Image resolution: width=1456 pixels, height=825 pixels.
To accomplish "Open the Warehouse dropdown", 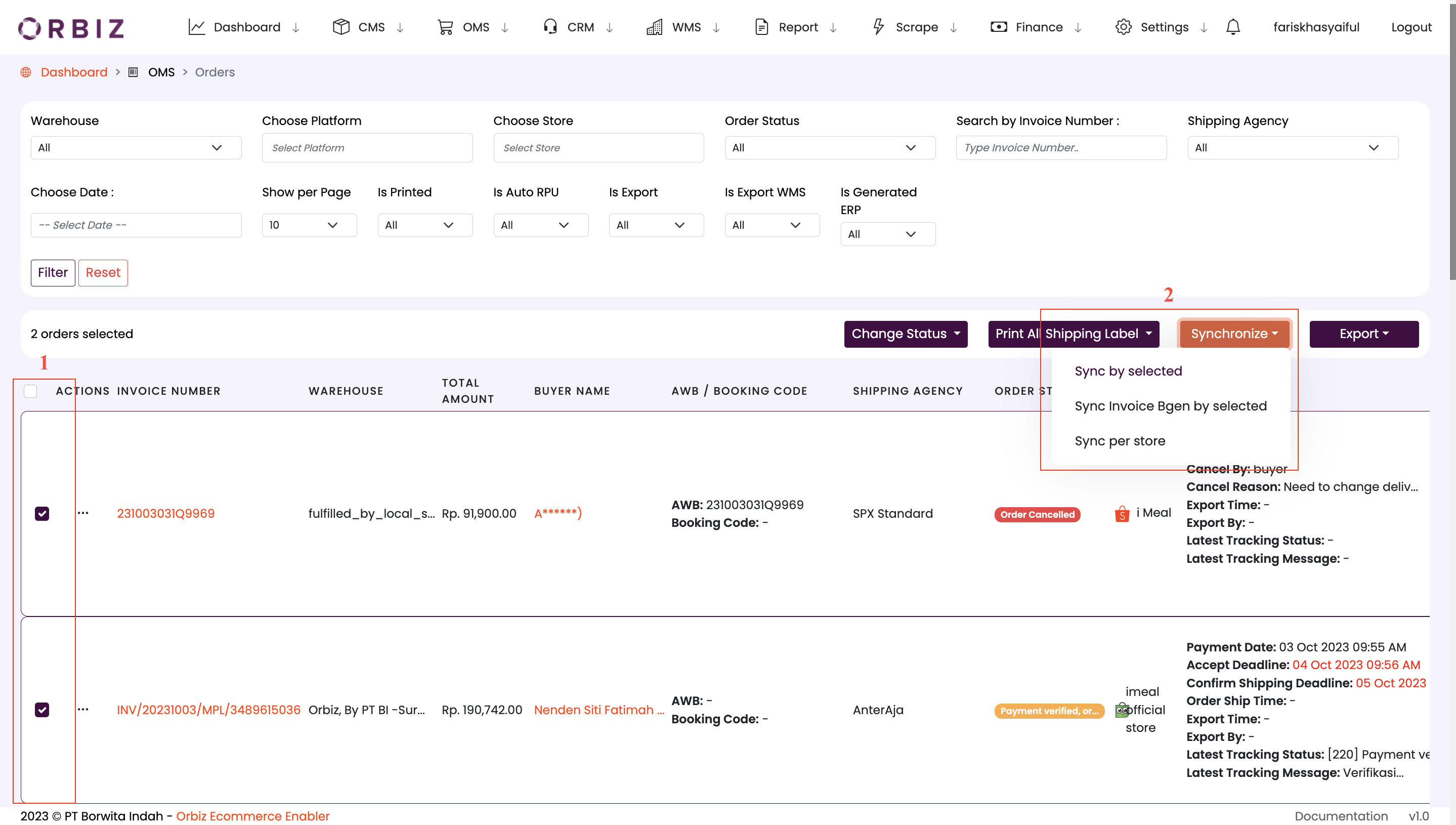I will pyautogui.click(x=136, y=148).
